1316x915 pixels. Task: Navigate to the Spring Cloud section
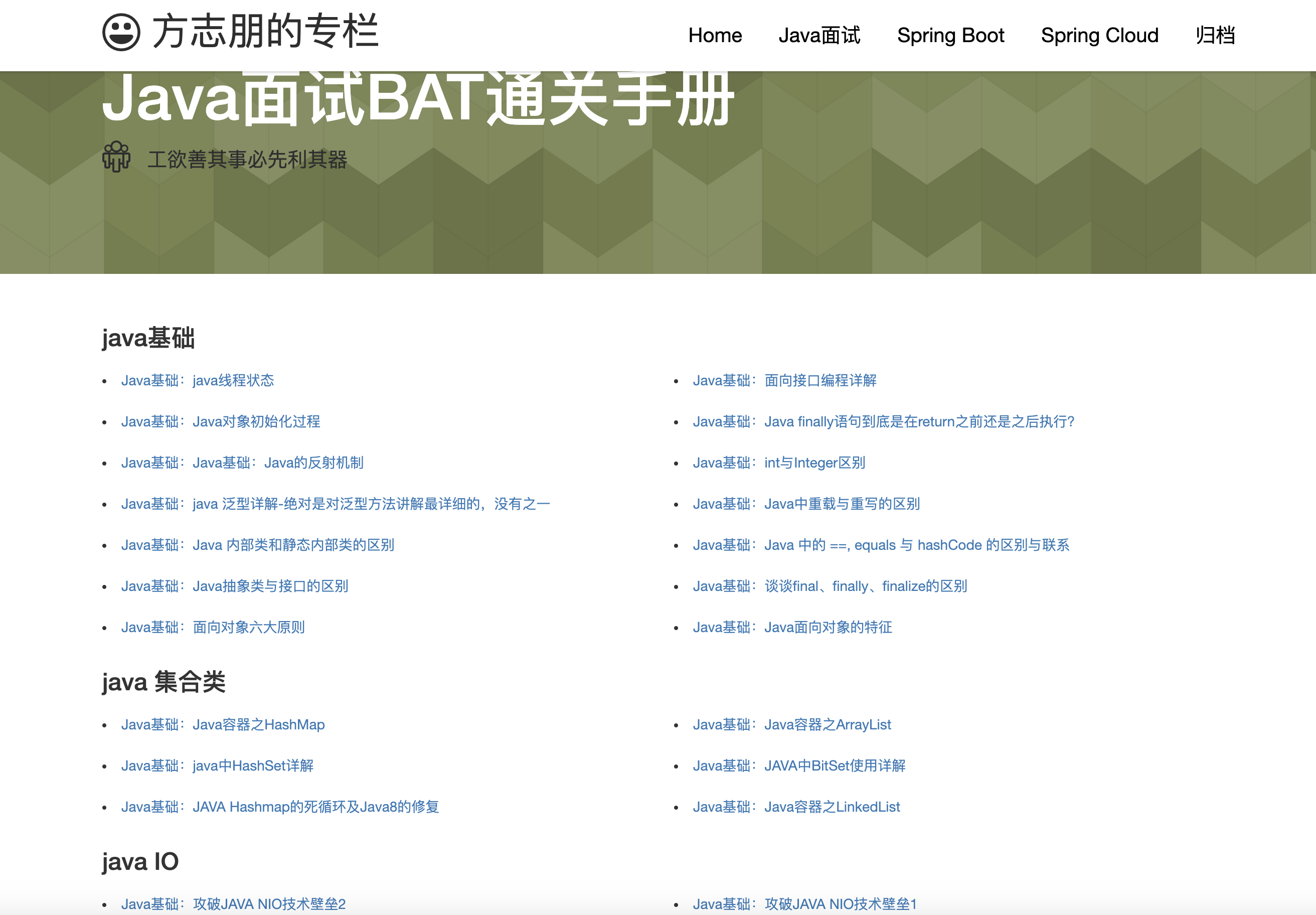pyautogui.click(x=1099, y=36)
